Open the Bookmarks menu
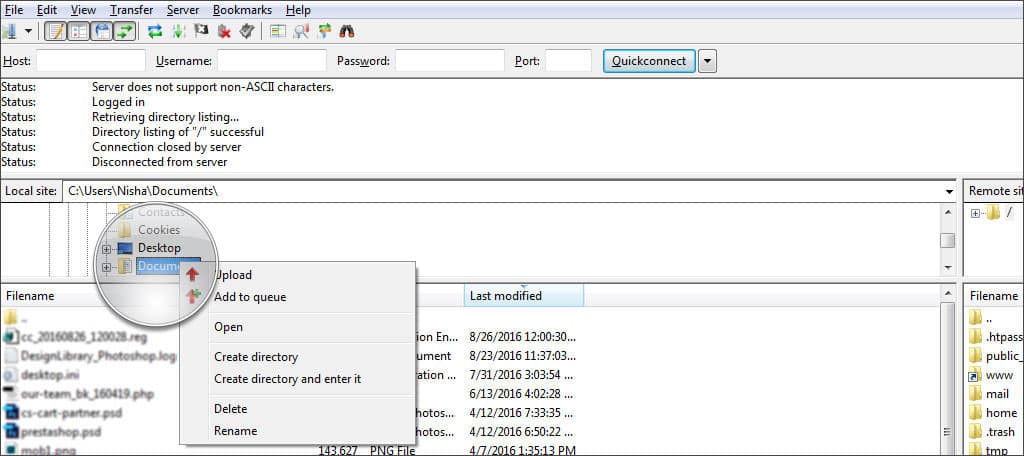This screenshot has width=1024, height=456. pos(242,10)
